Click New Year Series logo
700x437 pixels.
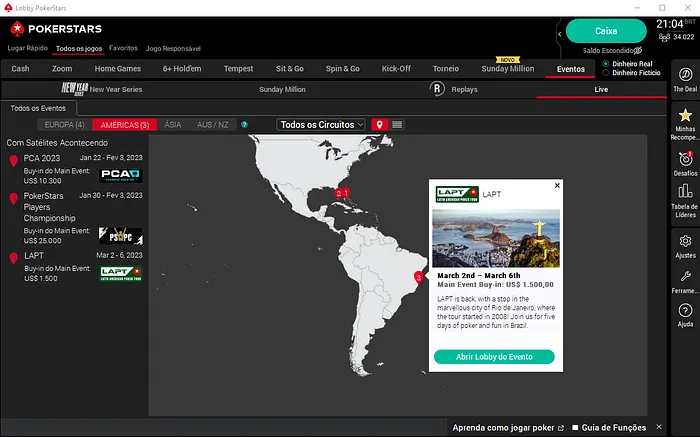(75, 89)
